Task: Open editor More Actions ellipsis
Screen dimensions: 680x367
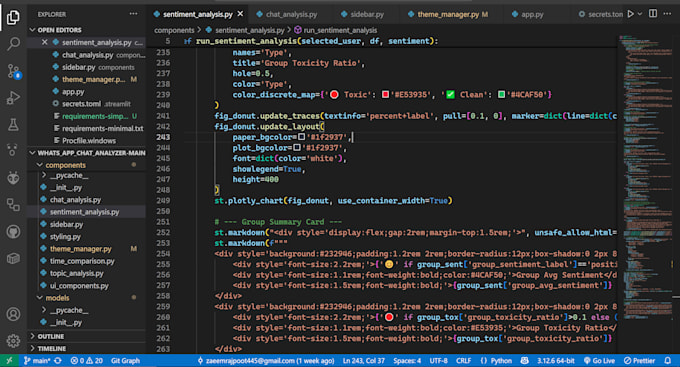Action: pos(667,14)
